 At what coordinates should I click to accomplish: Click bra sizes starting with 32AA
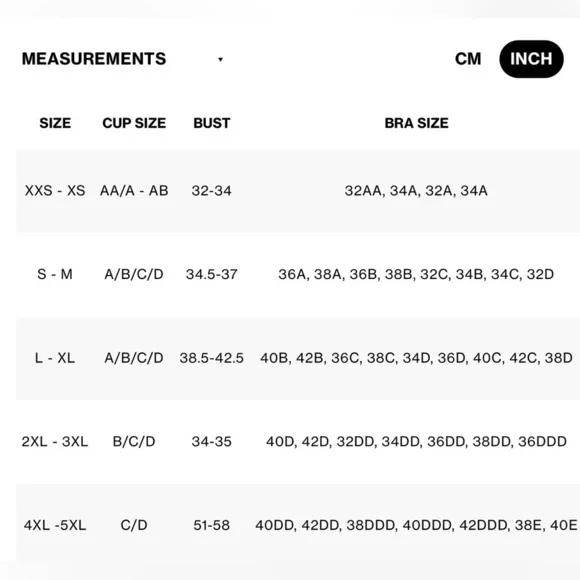coord(416,191)
